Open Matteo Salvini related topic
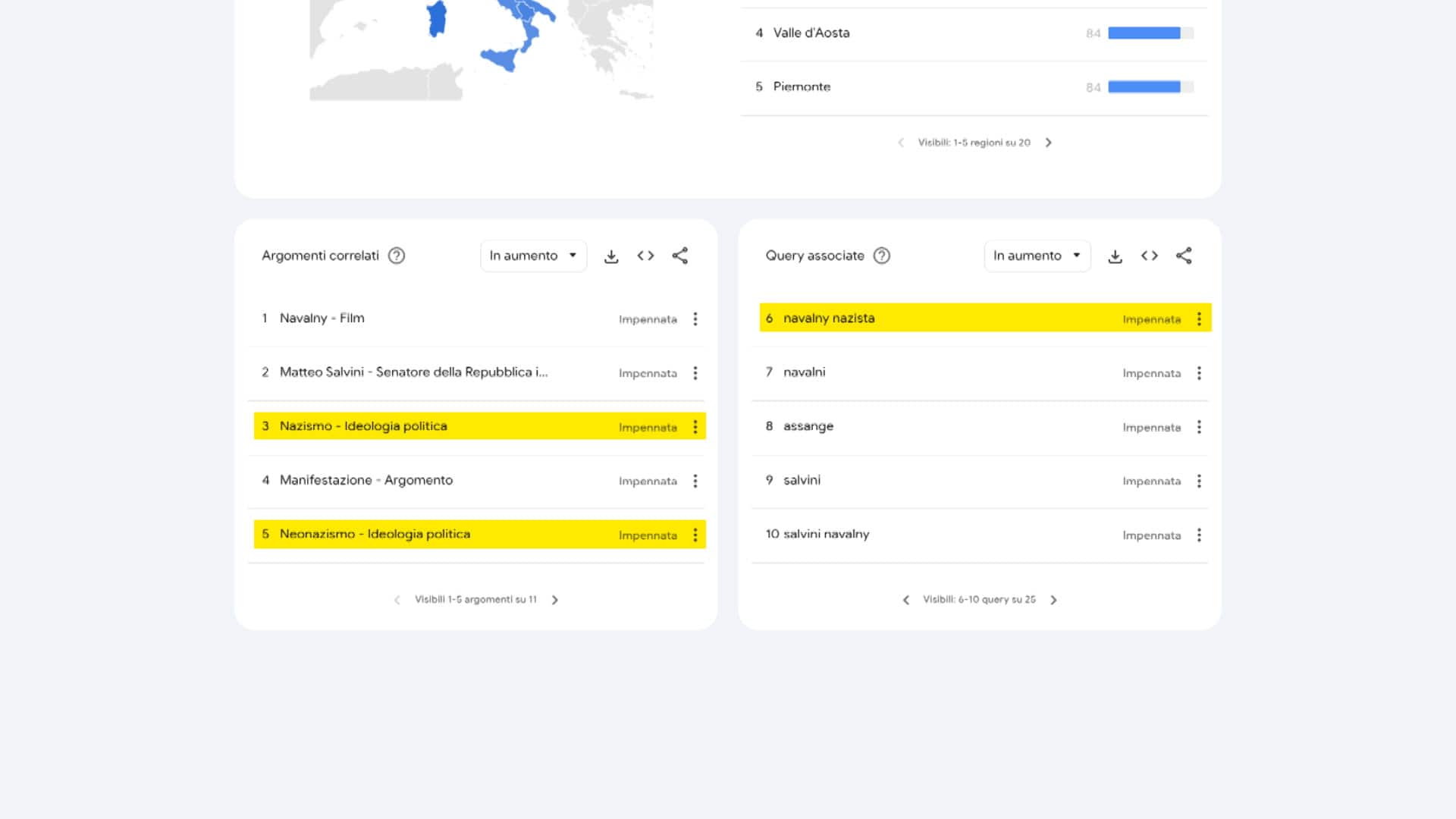Viewport: 1456px width, 819px height. pyautogui.click(x=413, y=372)
